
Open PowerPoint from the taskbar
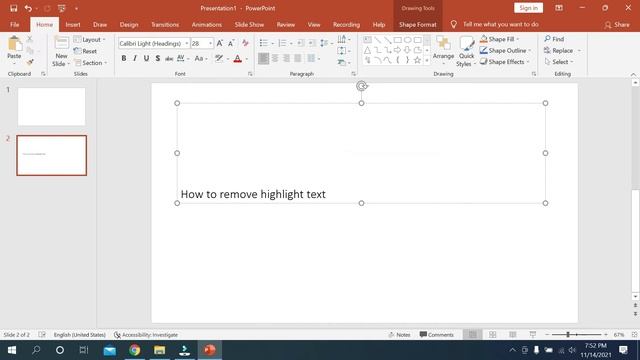[210, 350]
